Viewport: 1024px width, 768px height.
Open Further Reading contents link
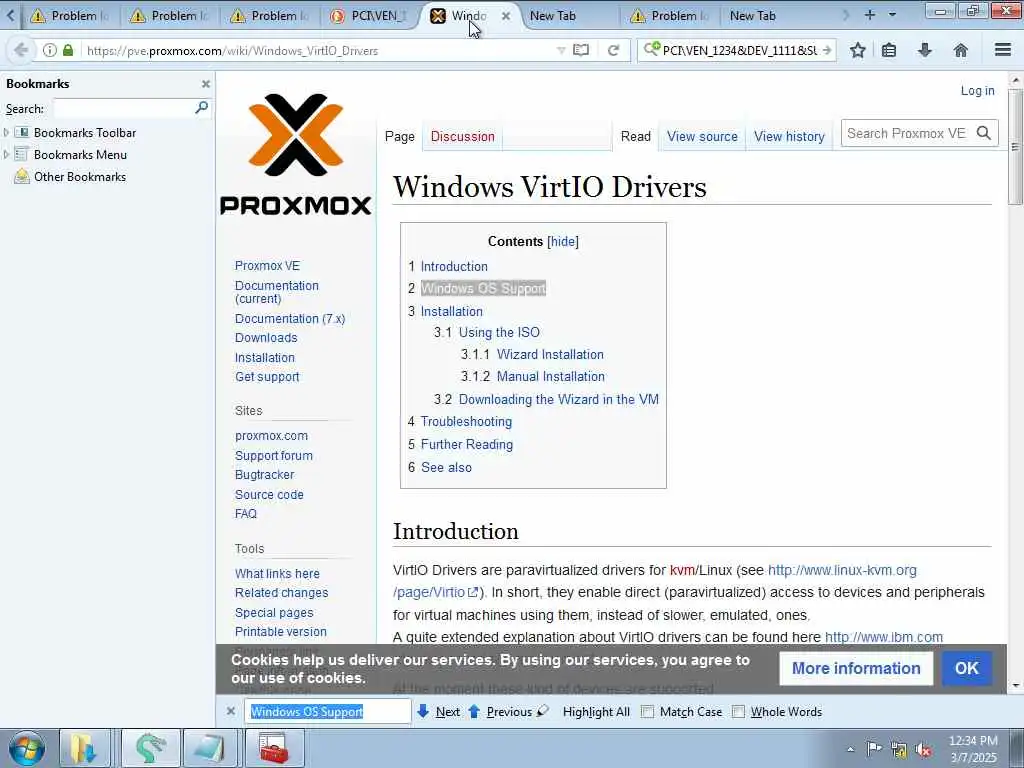click(466, 445)
